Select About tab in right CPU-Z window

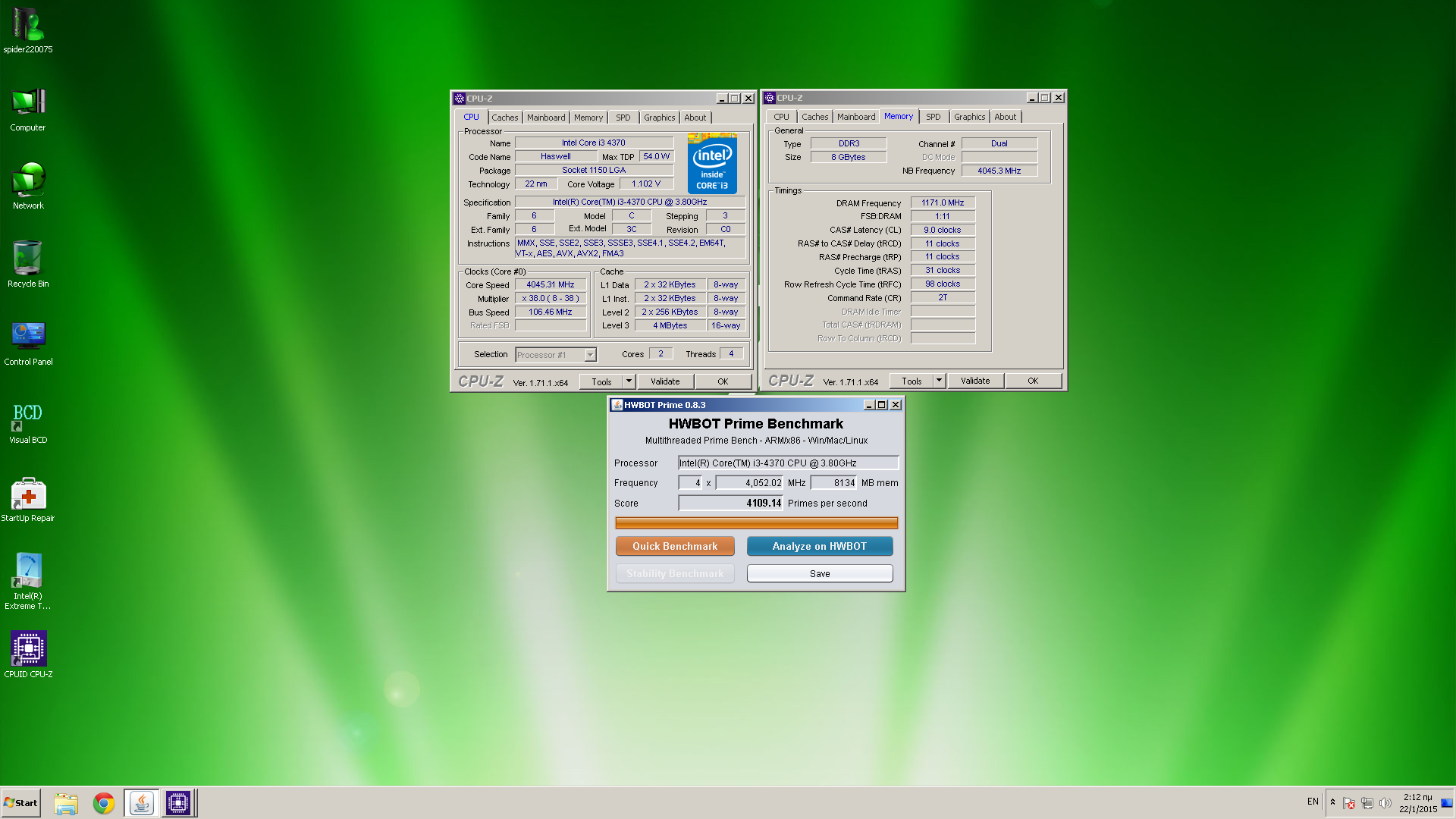pyautogui.click(x=1005, y=117)
